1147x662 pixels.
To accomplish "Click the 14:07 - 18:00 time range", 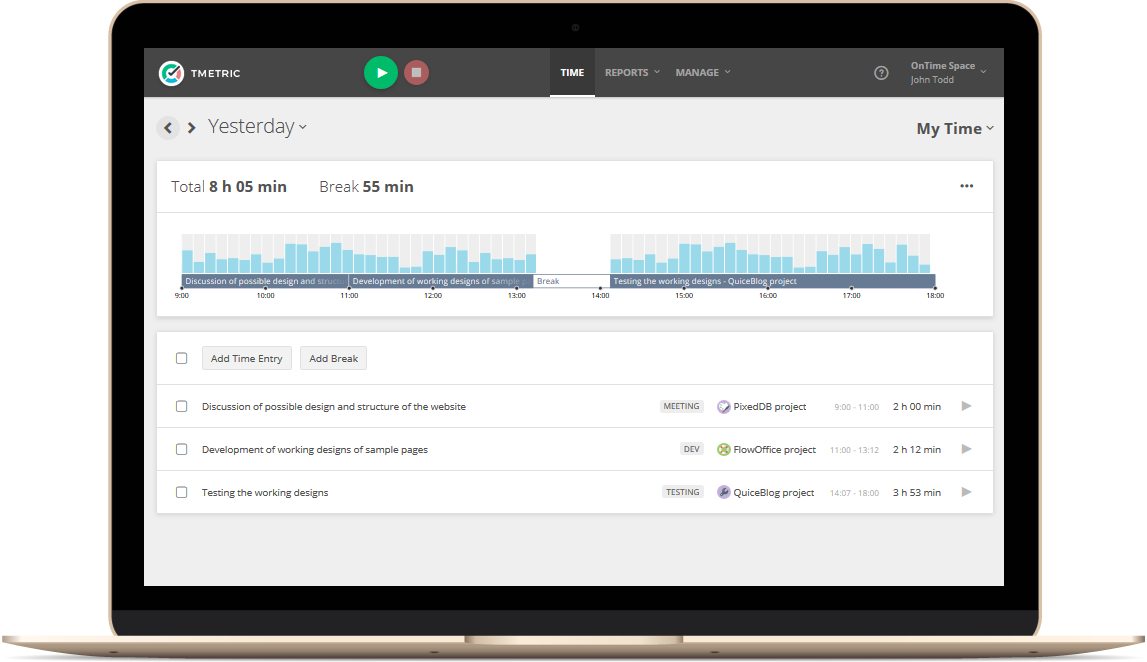I will (854, 494).
